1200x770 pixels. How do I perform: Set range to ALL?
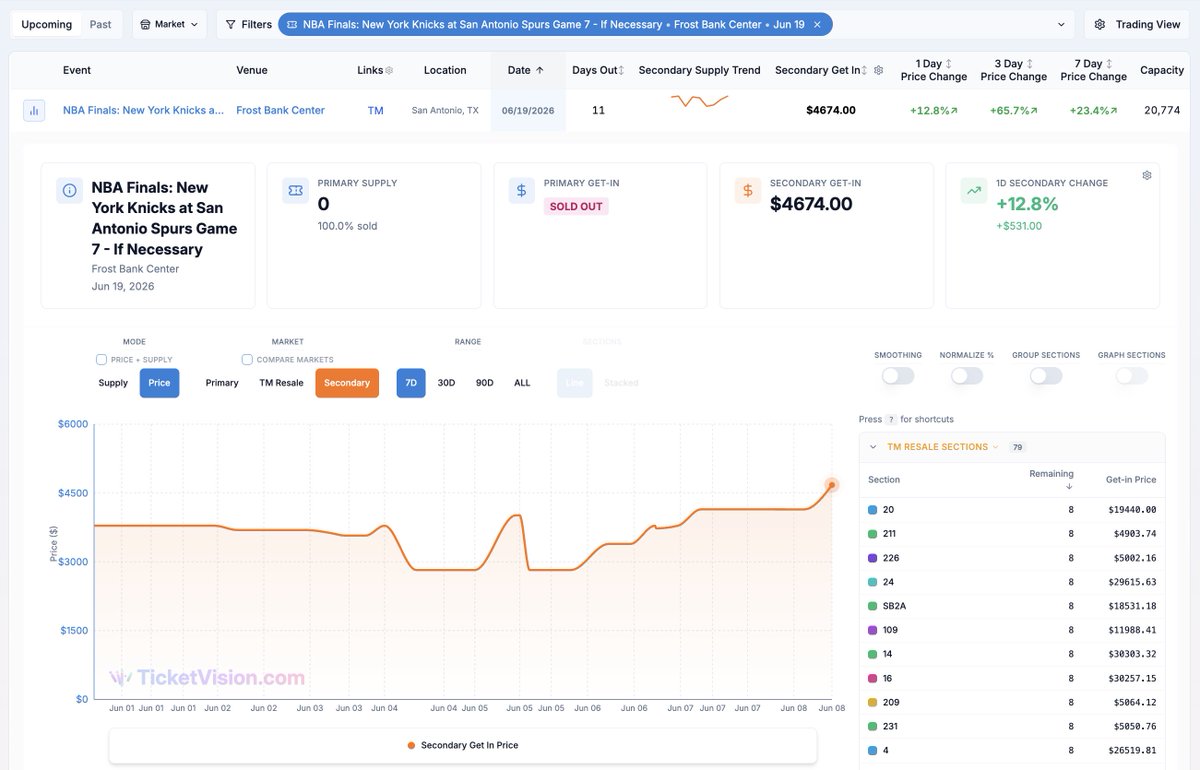click(522, 383)
